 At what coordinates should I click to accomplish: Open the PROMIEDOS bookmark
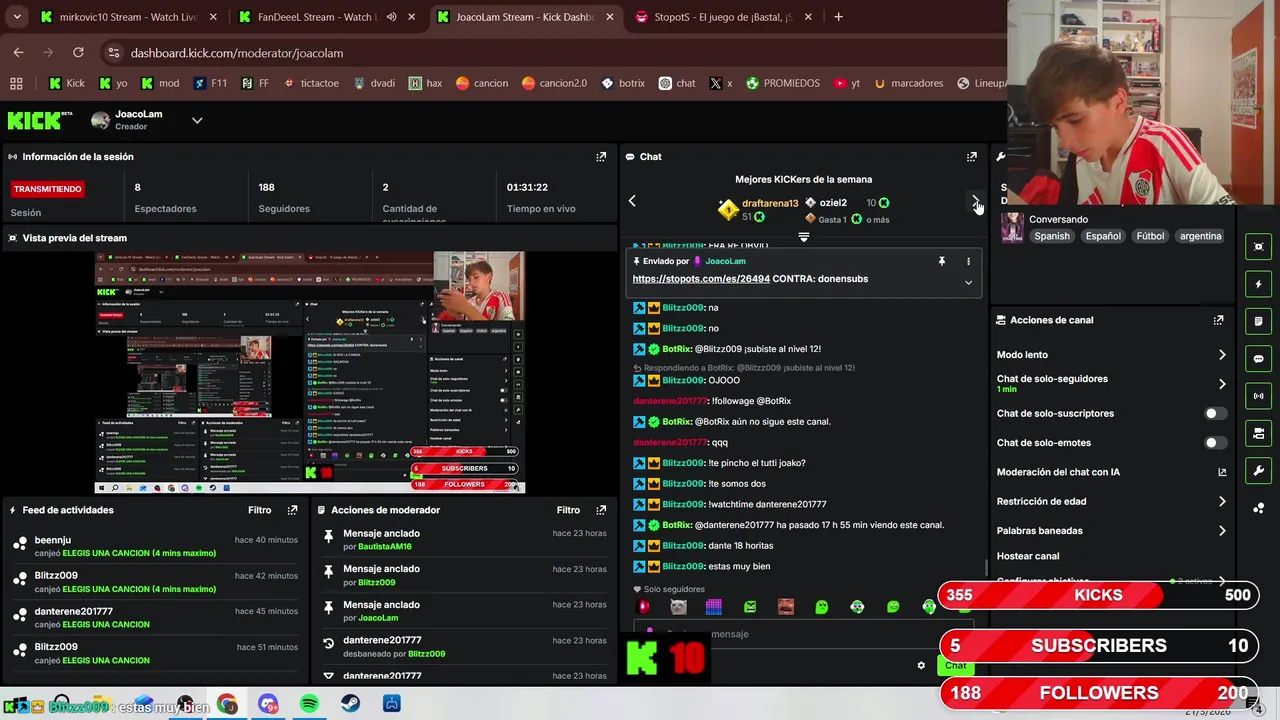(782, 83)
